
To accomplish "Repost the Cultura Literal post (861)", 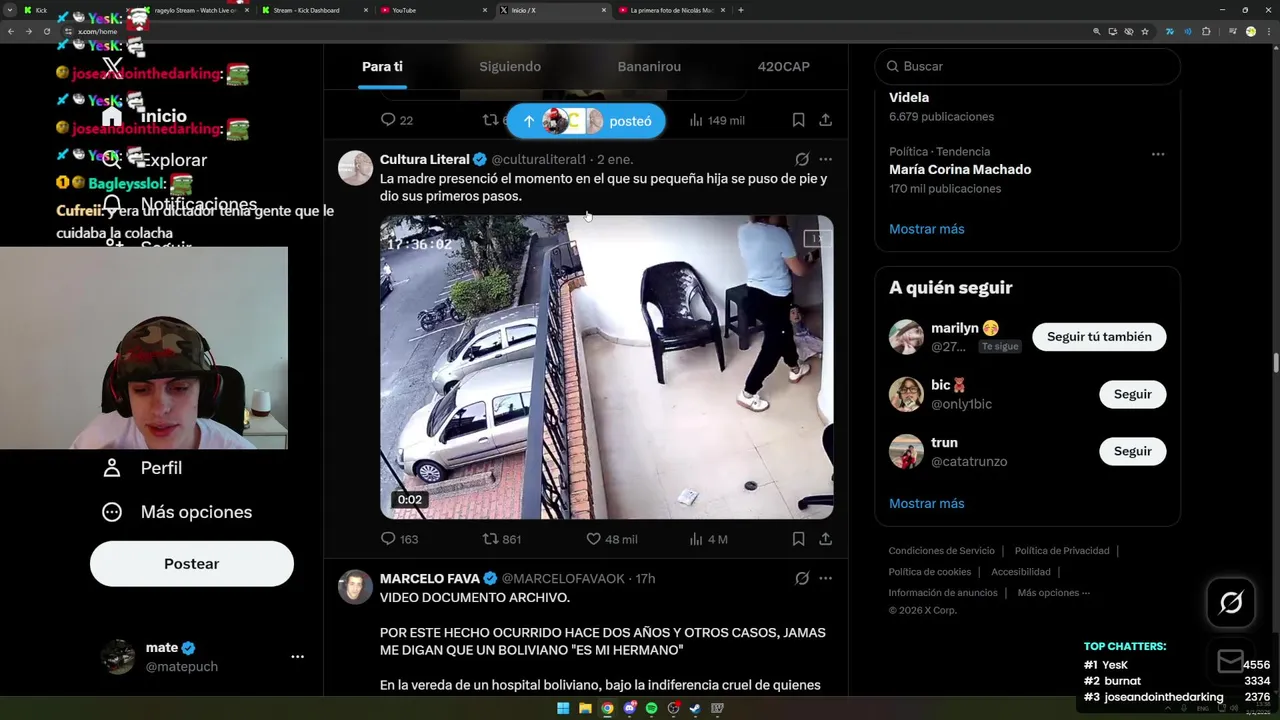I will coord(502,539).
